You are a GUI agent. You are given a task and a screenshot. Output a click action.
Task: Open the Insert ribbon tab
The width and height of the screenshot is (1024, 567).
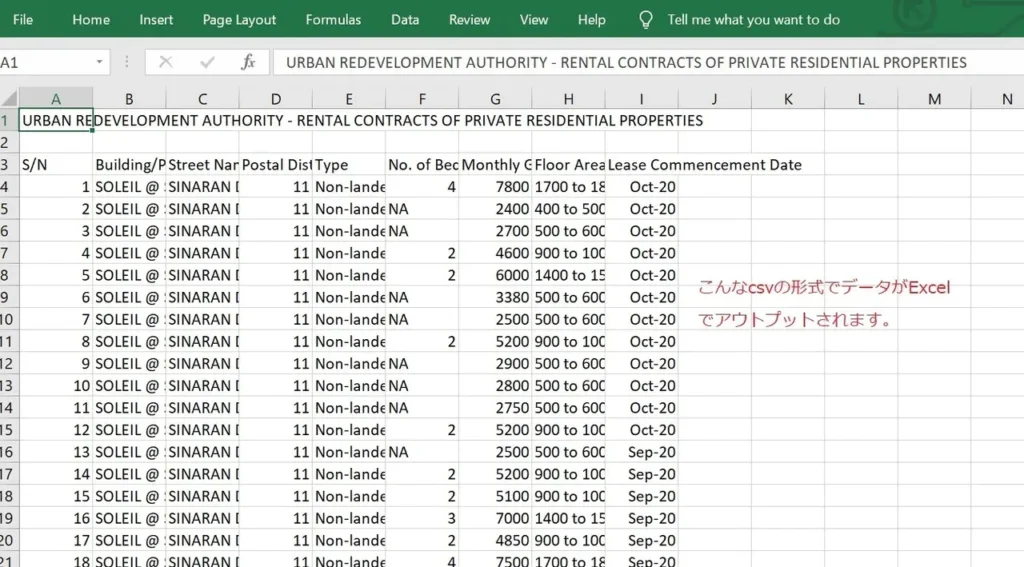pos(156,20)
